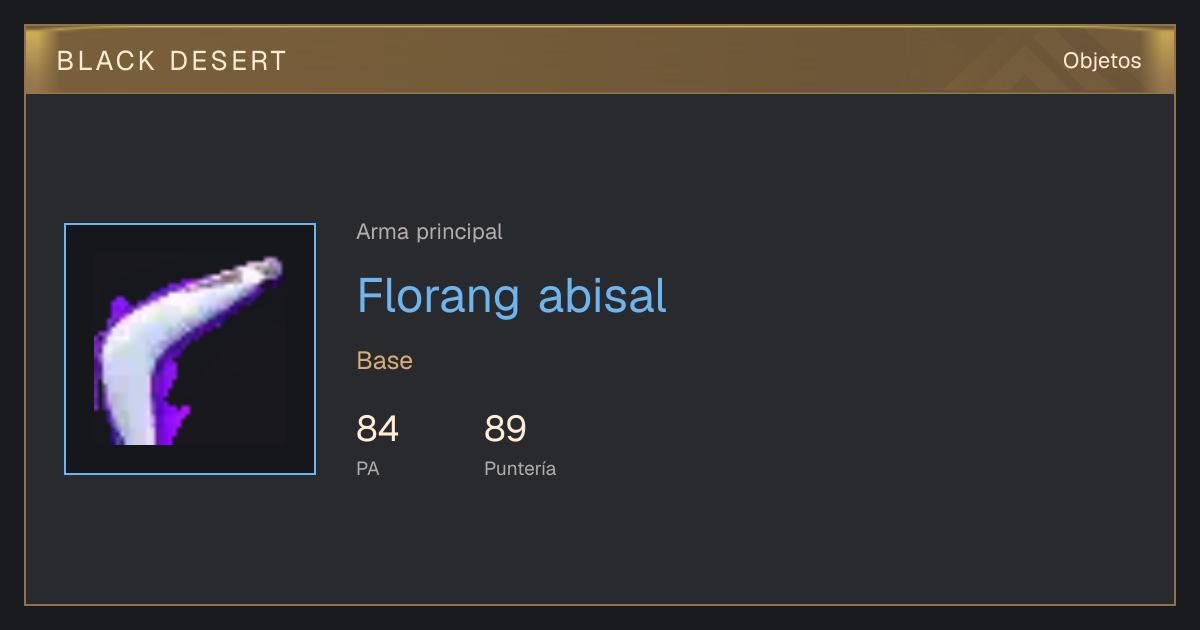Click the Arma principal category label

429,232
